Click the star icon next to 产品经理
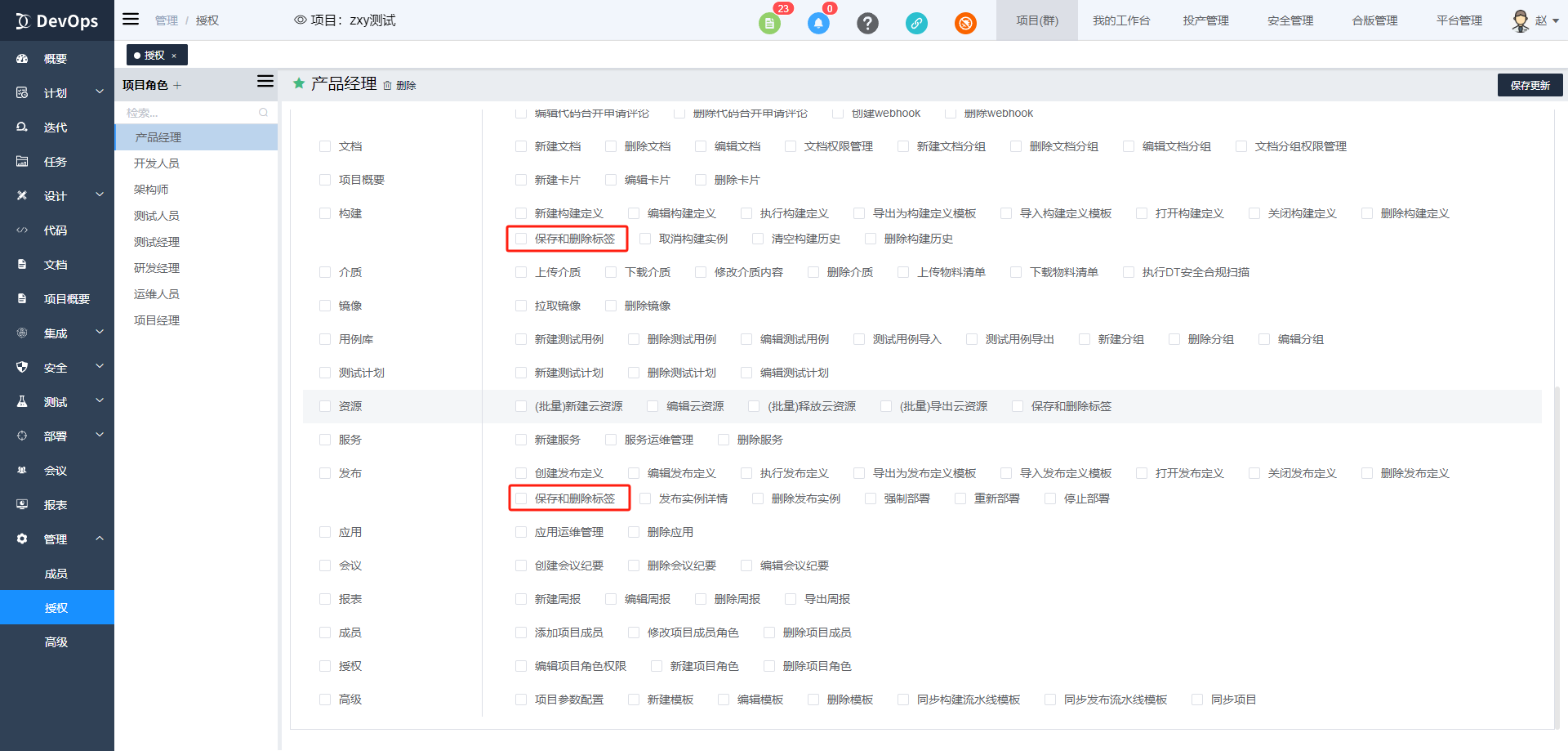The width and height of the screenshot is (1568, 751). tap(299, 83)
